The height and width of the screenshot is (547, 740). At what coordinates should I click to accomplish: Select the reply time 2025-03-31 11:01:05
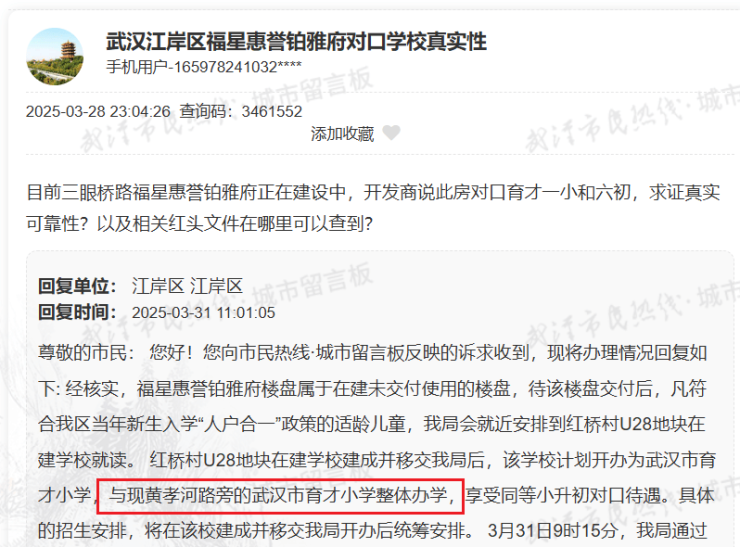pos(203,312)
